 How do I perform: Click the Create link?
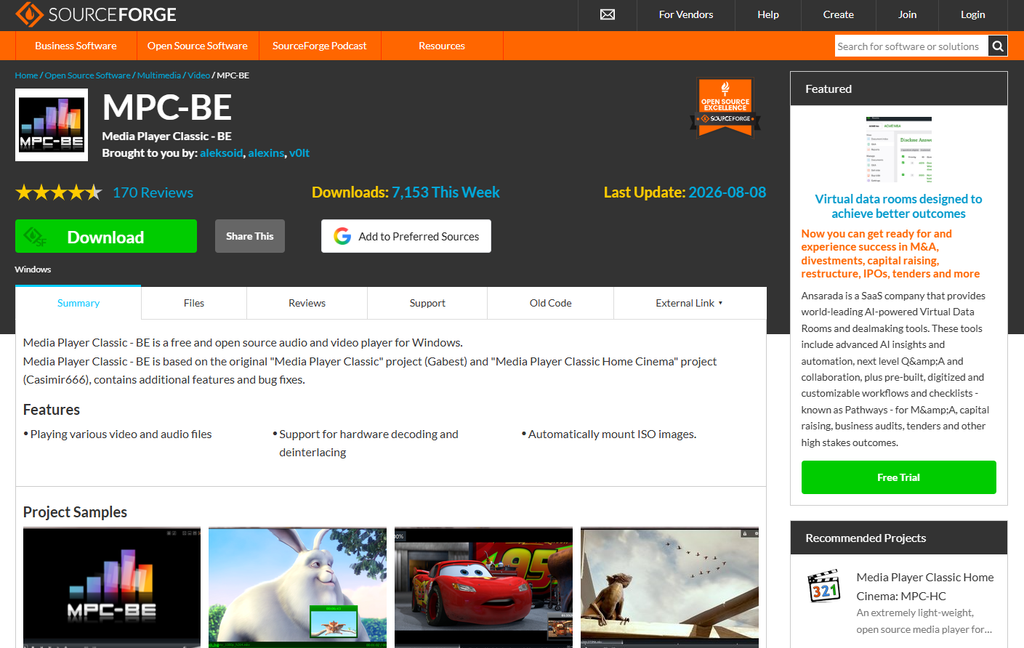click(838, 14)
